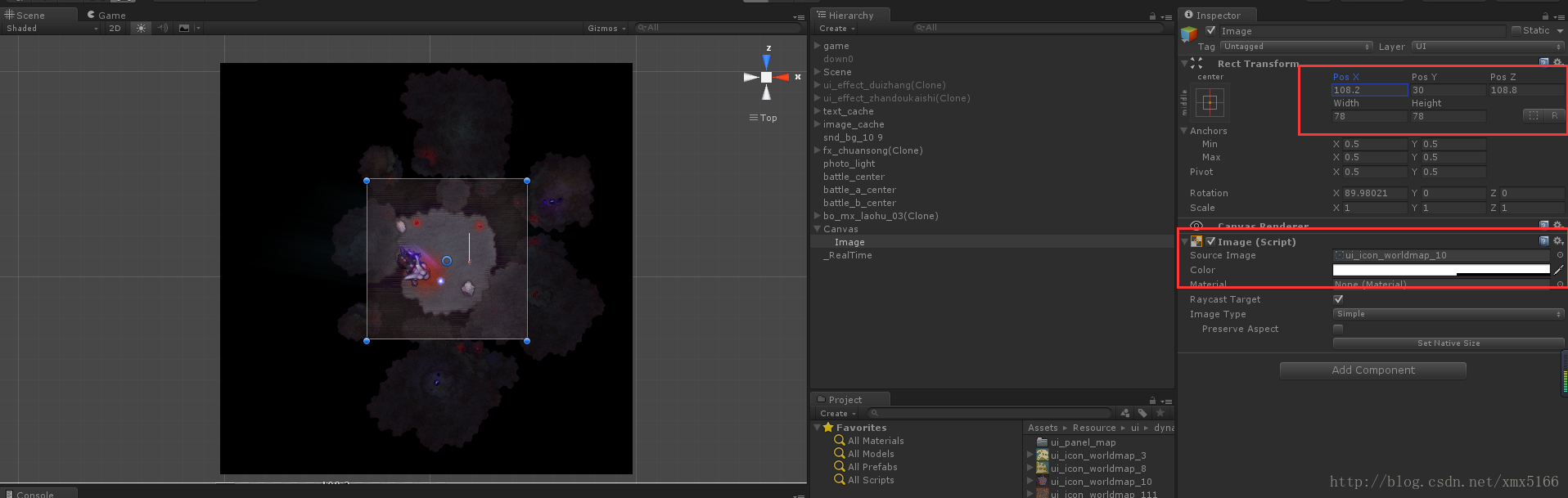This screenshot has width=1568, height=498.
Task: Click save search star icon in Project
Action: click(x=1160, y=413)
